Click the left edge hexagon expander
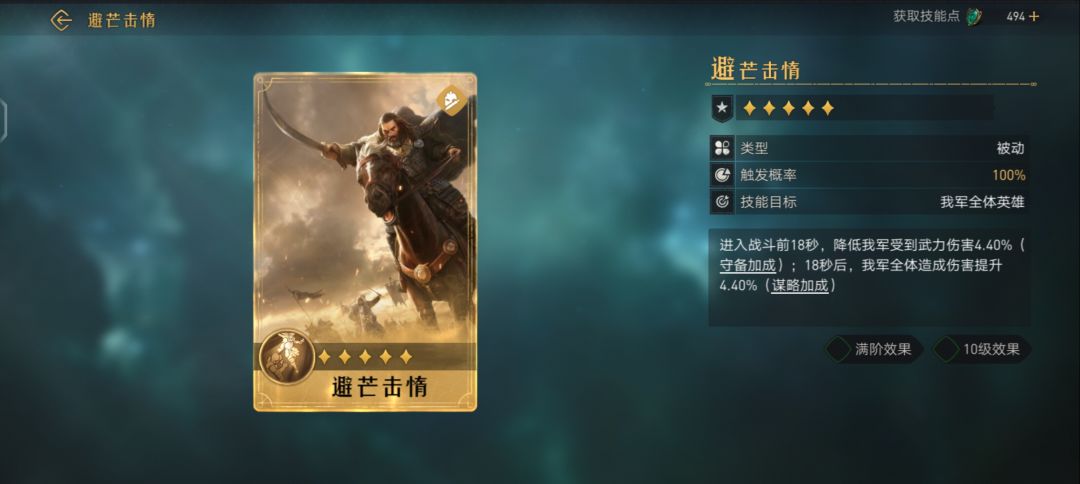This screenshot has height=484, width=1080. [x=3, y=121]
